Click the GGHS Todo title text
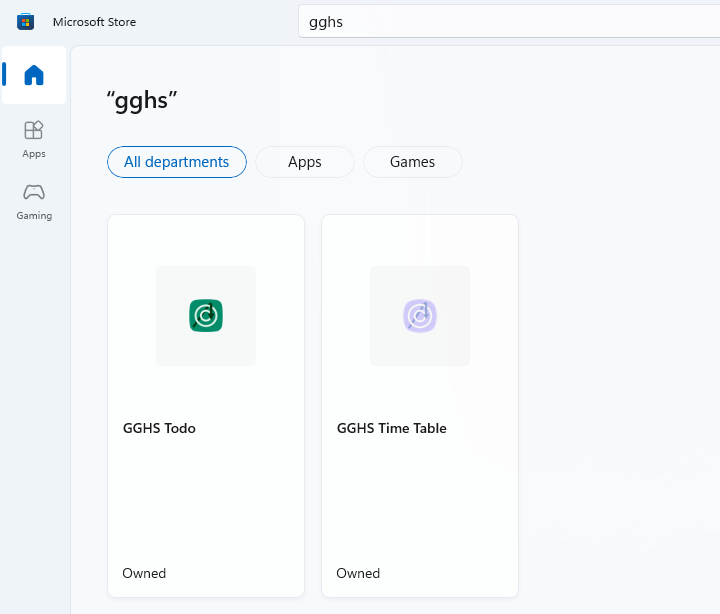This screenshot has height=614, width=720. click(x=159, y=428)
